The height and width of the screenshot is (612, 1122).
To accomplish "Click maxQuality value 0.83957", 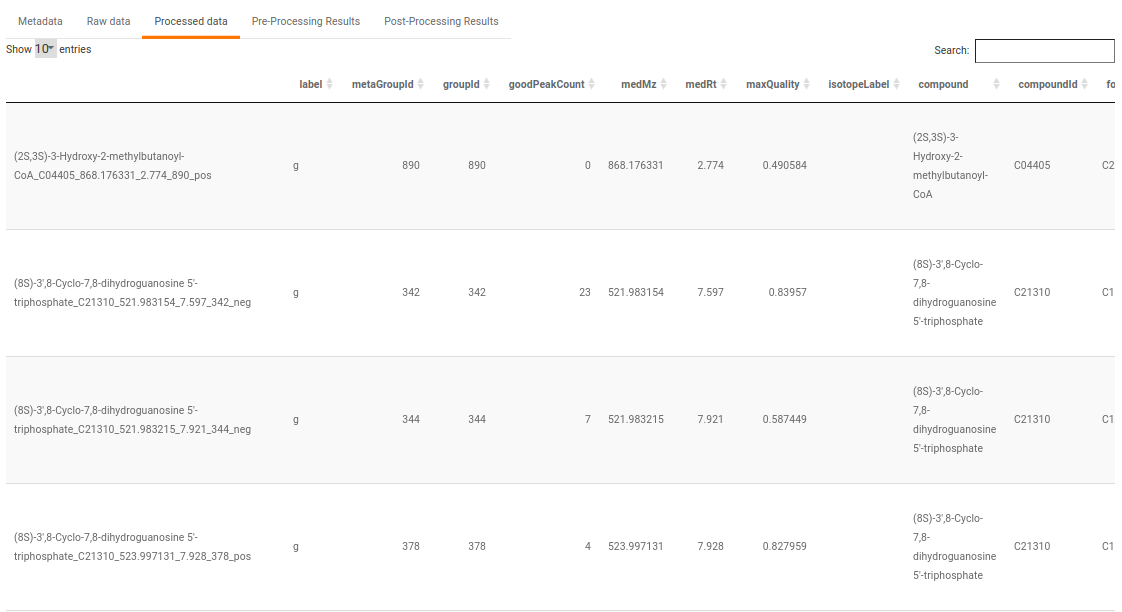I will (787, 292).
